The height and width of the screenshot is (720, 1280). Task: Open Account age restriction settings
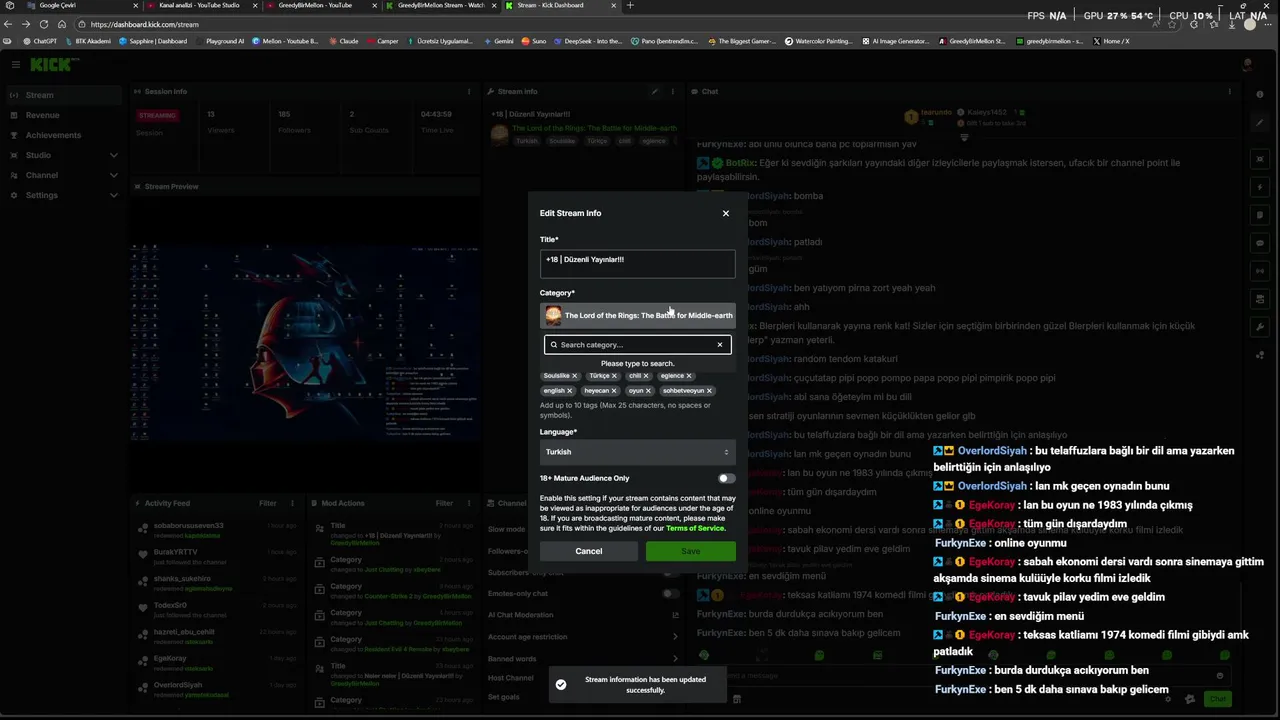click(584, 637)
